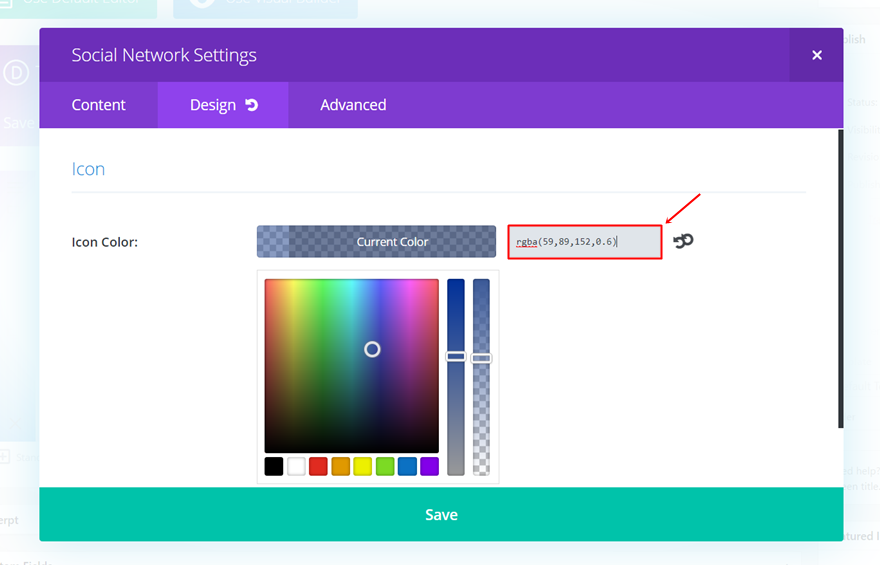Click the color picker circle in gradient
The image size is (880, 565).
(x=372, y=349)
